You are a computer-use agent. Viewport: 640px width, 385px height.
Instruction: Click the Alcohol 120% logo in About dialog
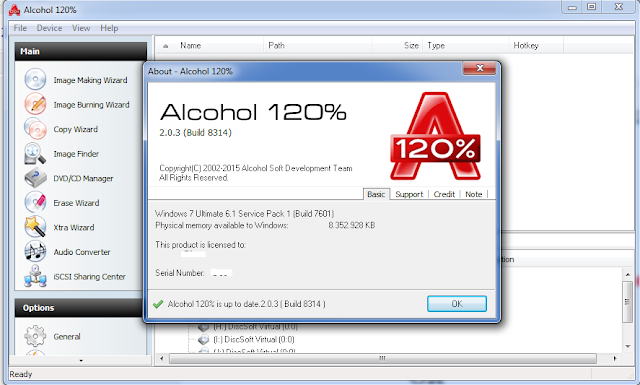click(436, 136)
